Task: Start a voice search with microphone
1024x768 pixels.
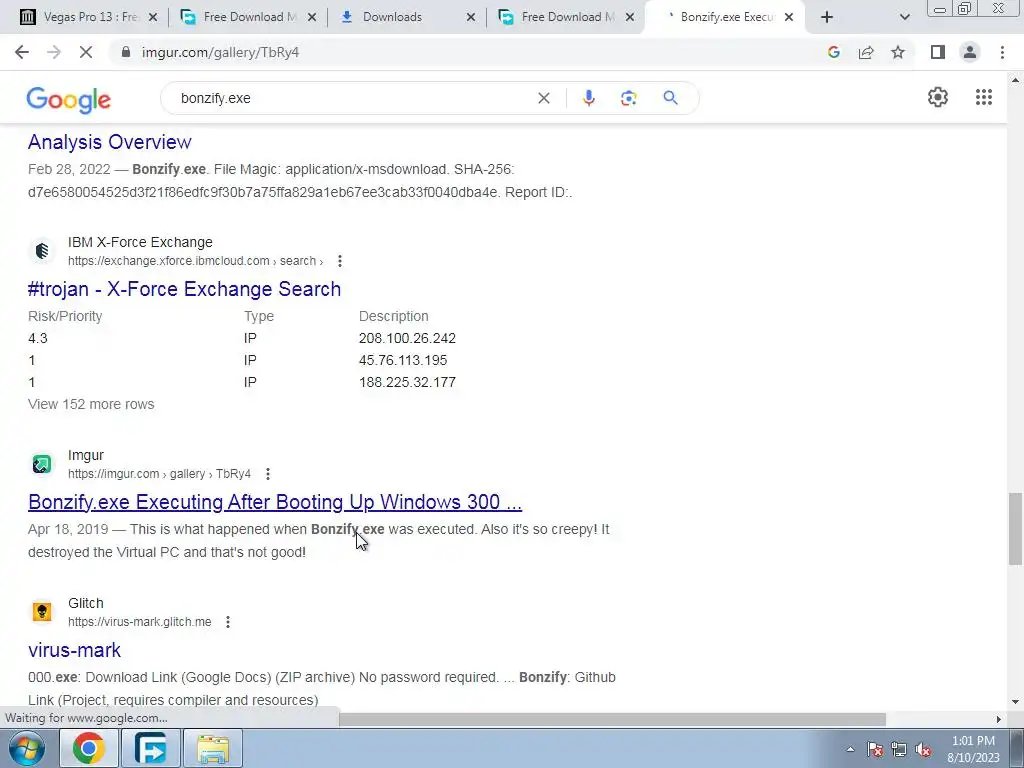Action: tap(588, 98)
